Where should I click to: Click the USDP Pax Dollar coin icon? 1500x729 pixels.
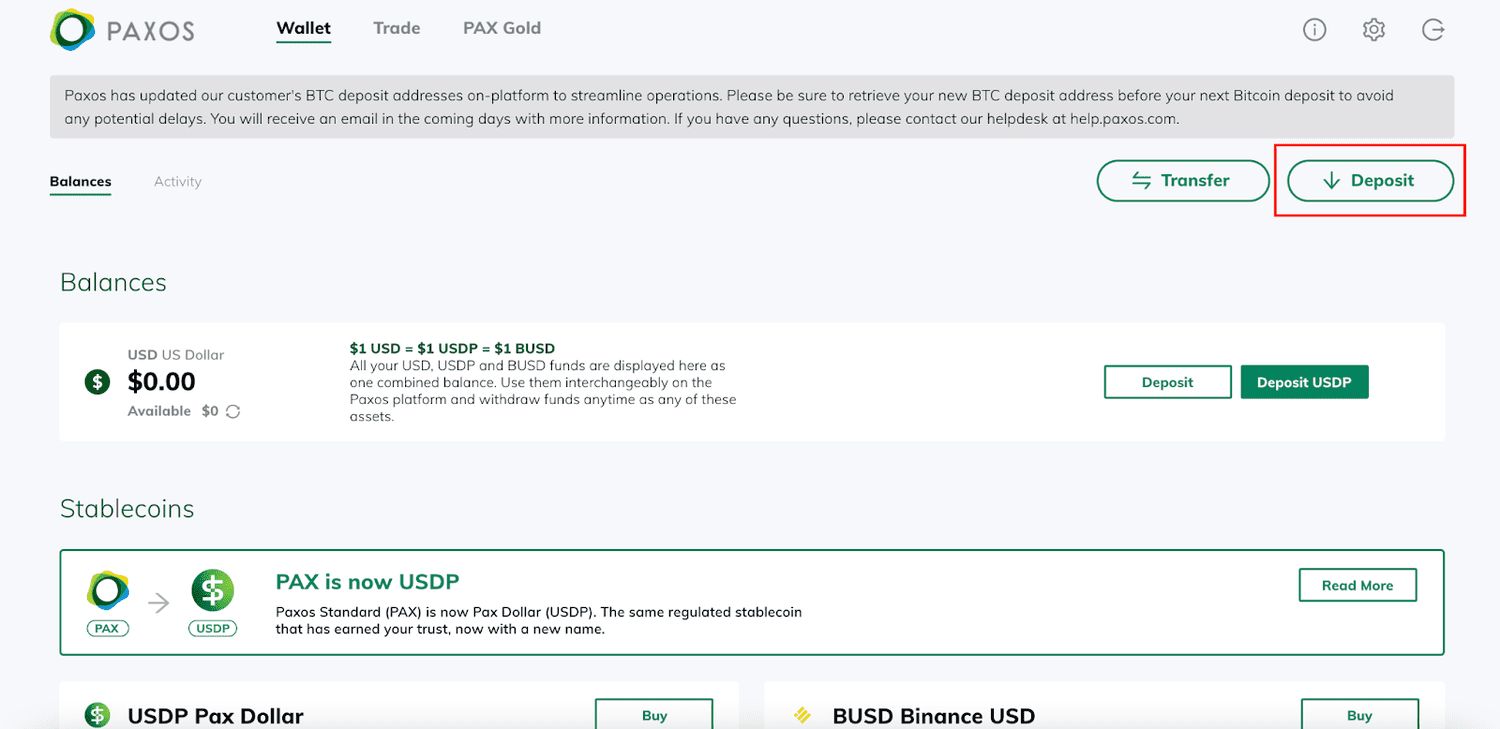click(97, 715)
